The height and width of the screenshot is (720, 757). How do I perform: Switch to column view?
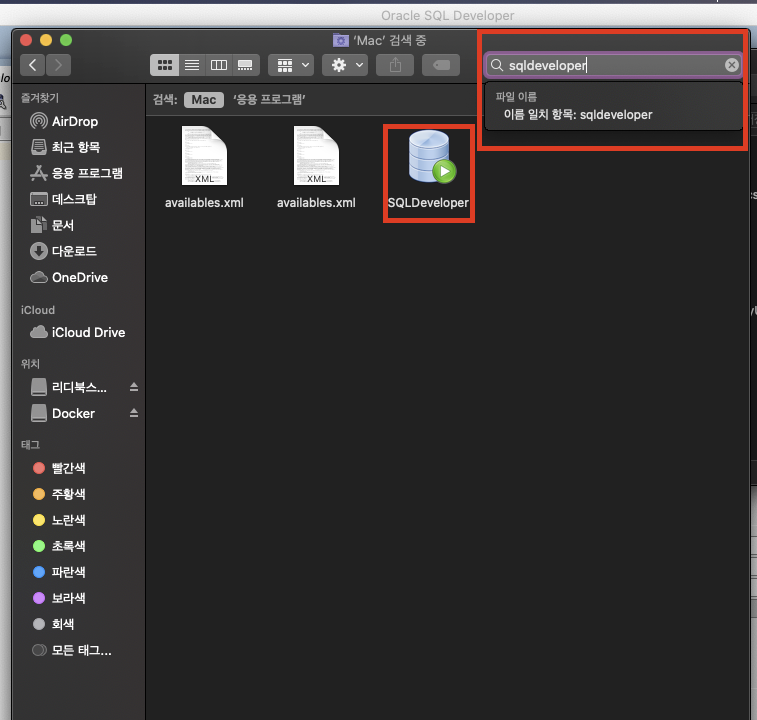coord(219,65)
